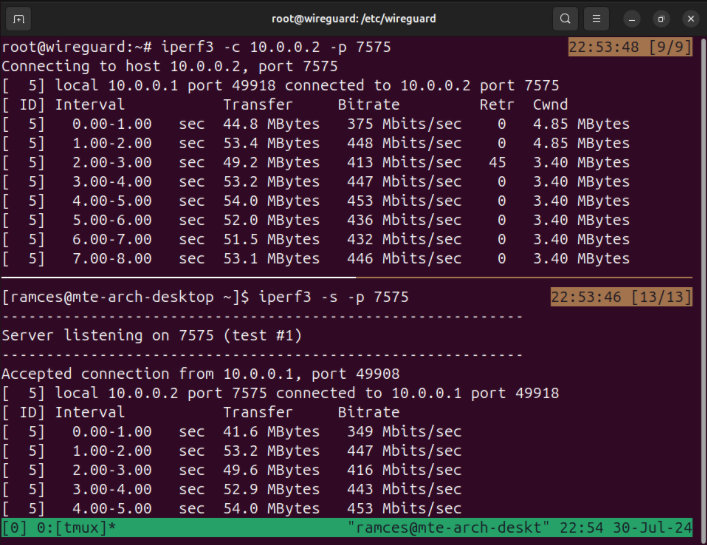The height and width of the screenshot is (545, 707).
Task: Close the terminal window
Action: [x=690, y=19]
